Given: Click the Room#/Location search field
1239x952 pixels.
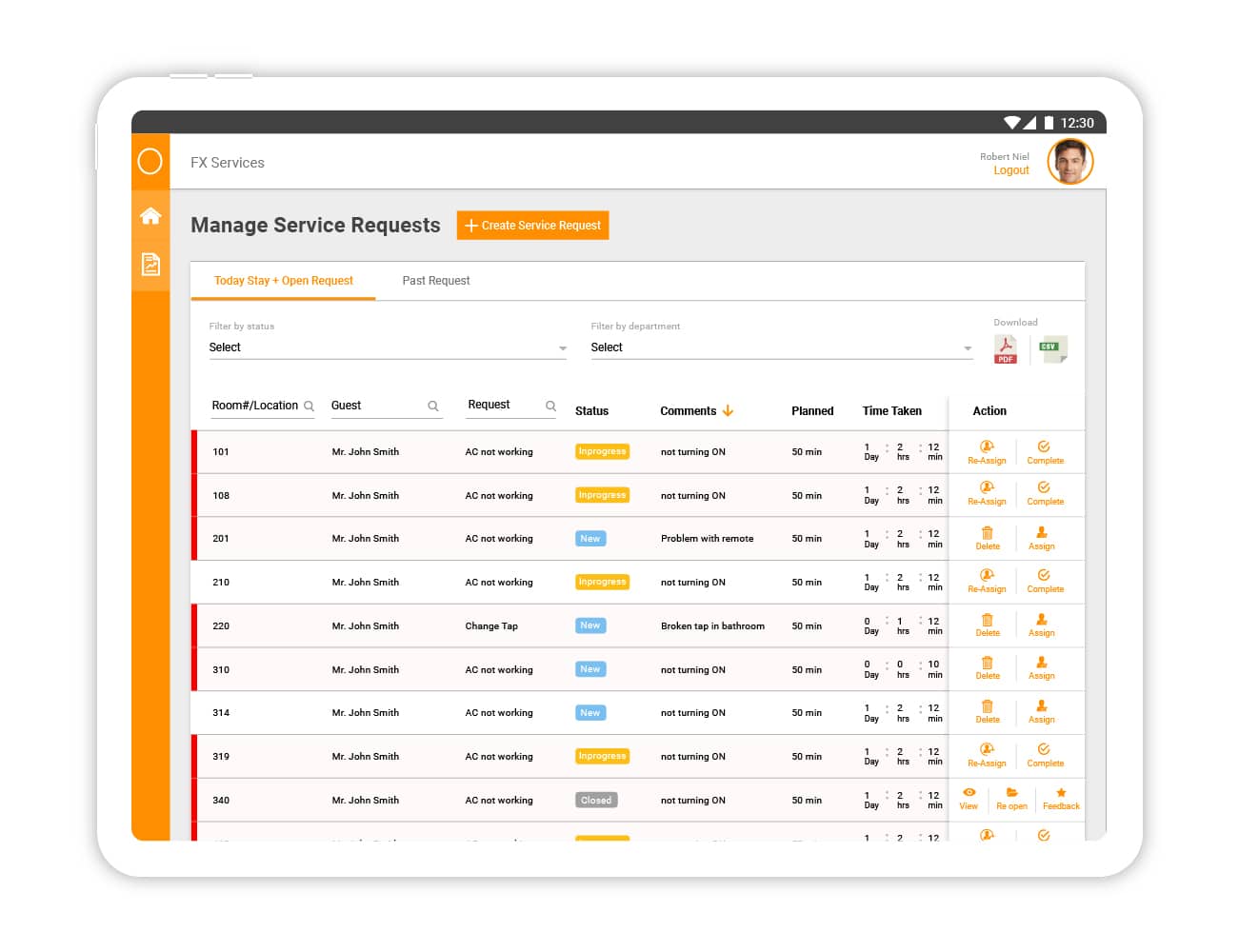Looking at the screenshot, I should [255, 406].
